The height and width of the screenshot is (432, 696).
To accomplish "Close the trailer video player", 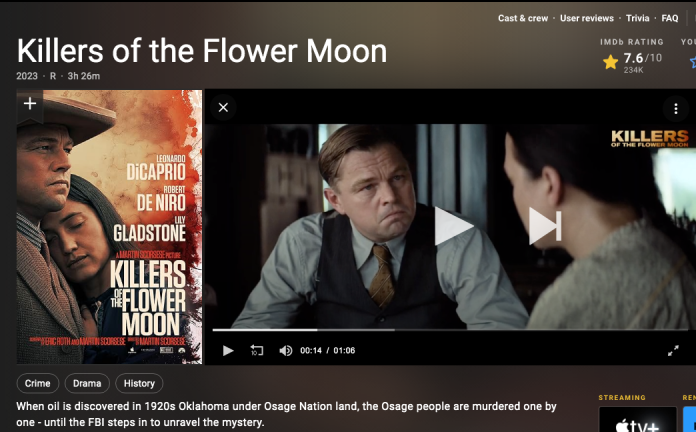I will point(223,107).
